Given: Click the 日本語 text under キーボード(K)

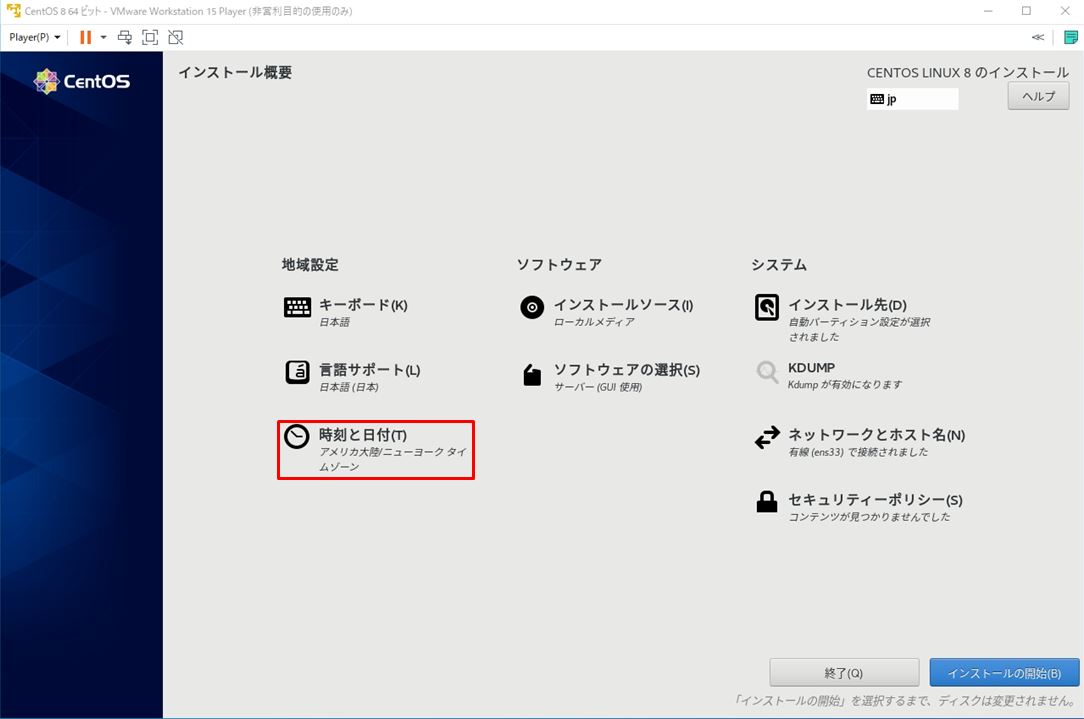Looking at the screenshot, I should pyautogui.click(x=334, y=322).
